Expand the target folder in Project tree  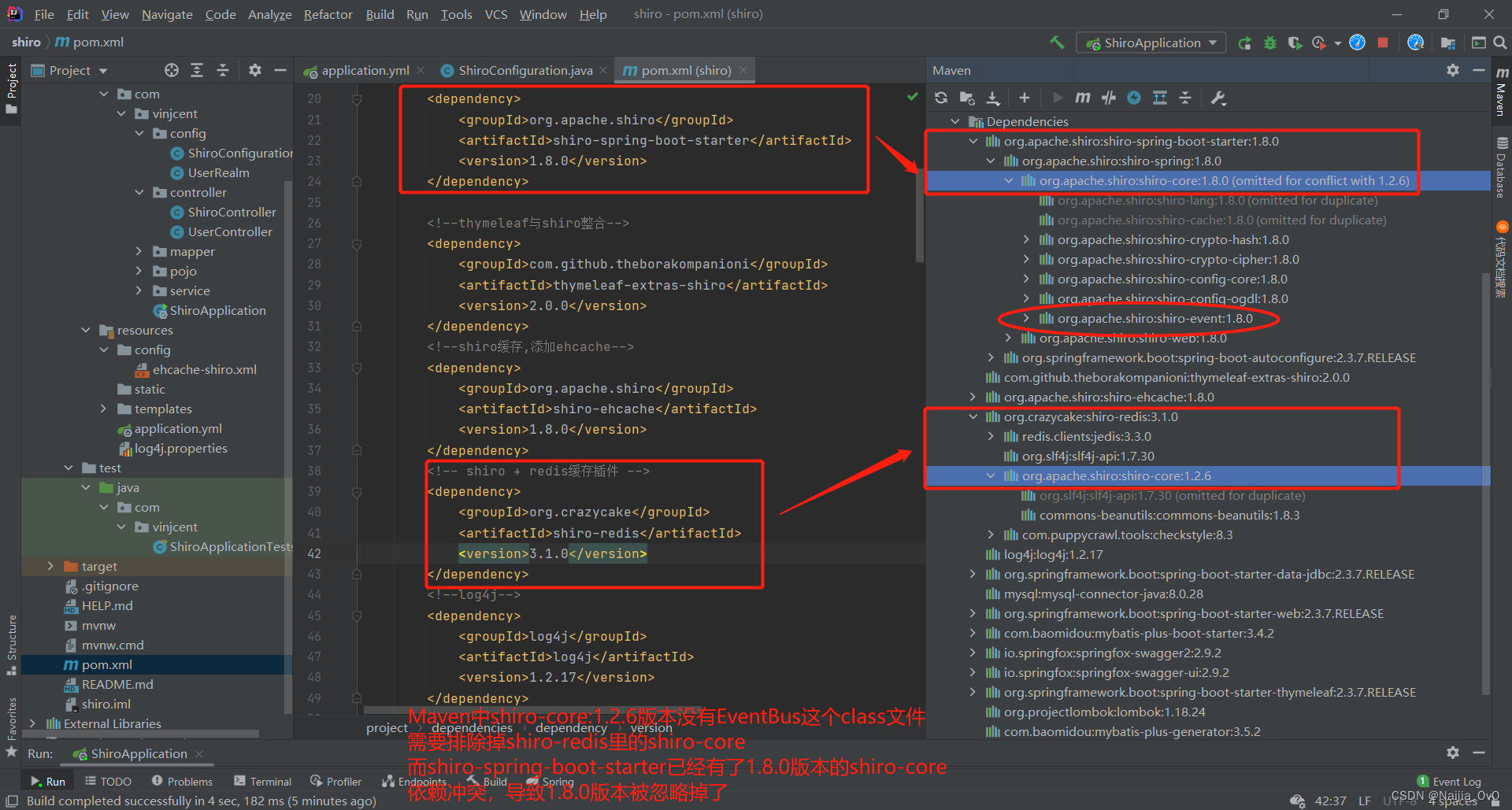point(51,567)
